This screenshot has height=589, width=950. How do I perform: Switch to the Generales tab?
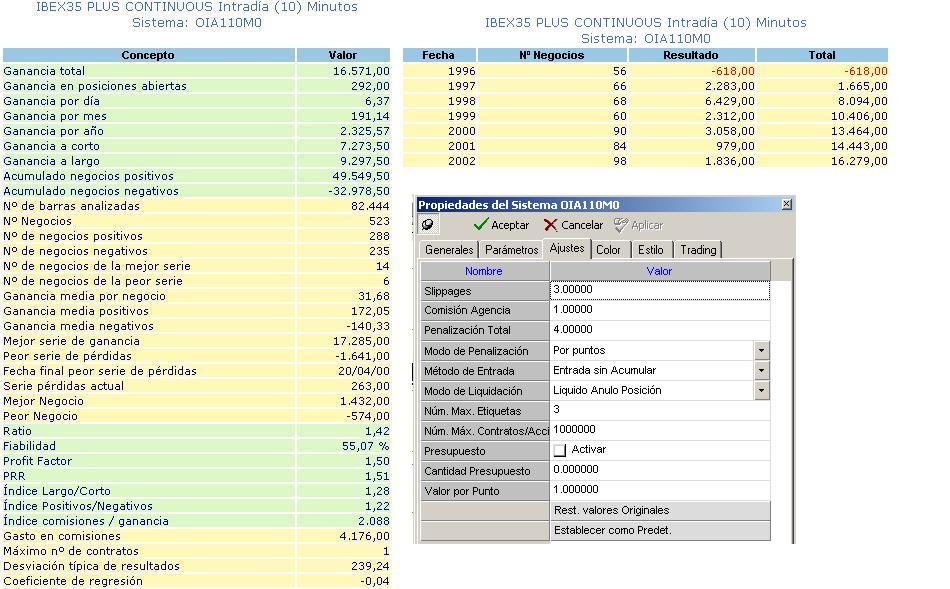click(x=449, y=250)
